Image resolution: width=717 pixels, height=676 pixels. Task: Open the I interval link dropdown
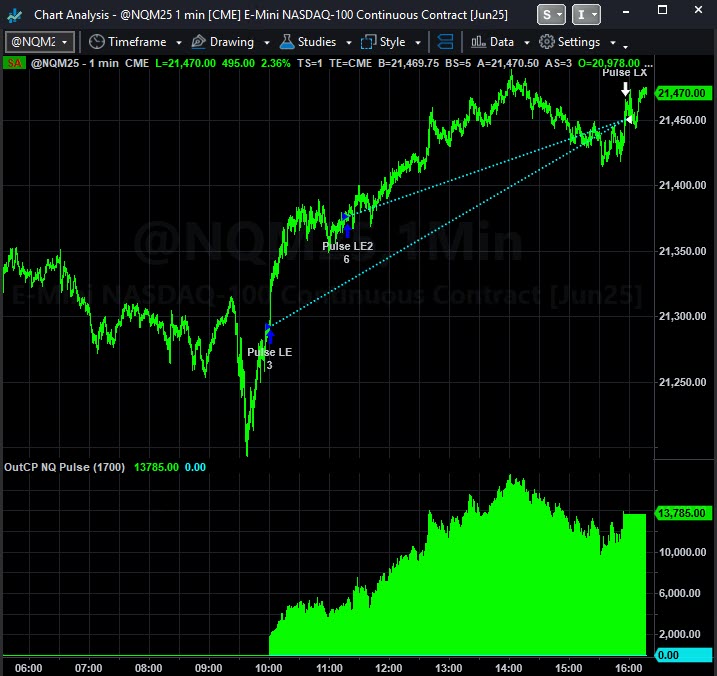[x=586, y=15]
